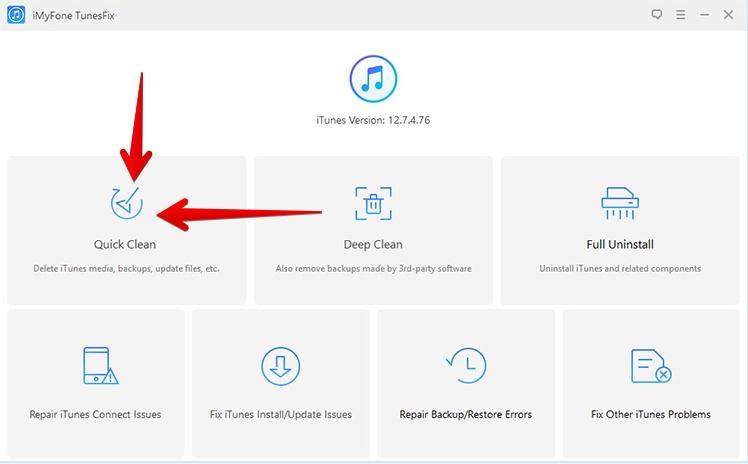This screenshot has width=748, height=464.
Task: Click the Repair iTunes Connect Issues device icon
Action: pos(100,366)
